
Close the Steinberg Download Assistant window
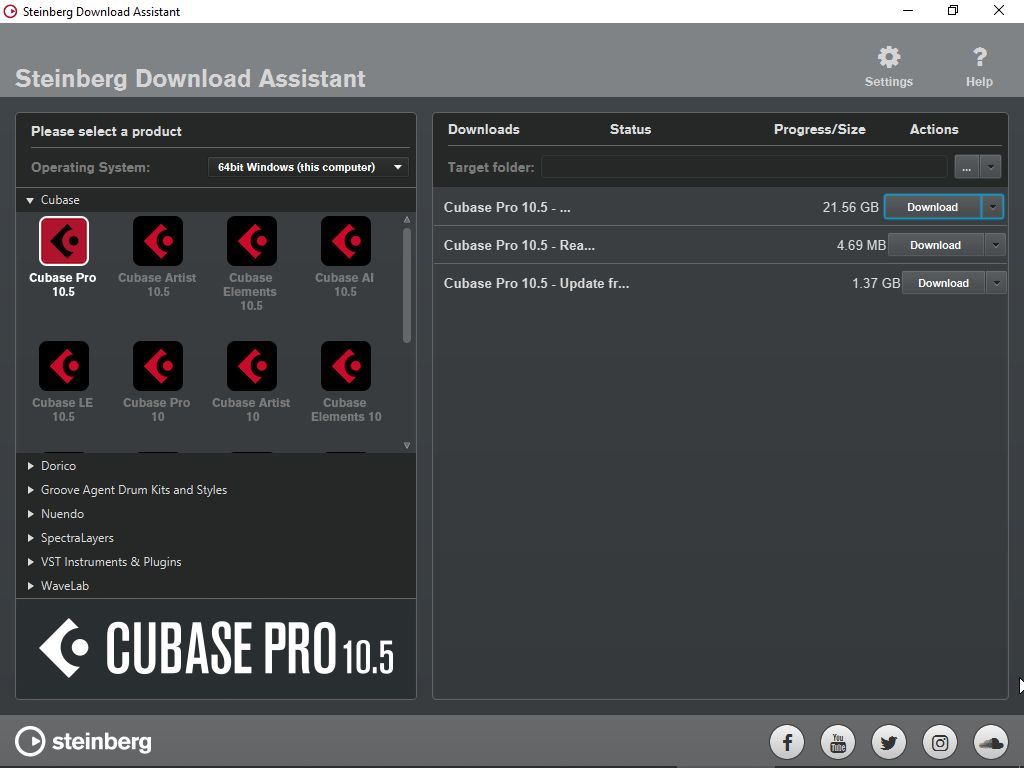coord(999,10)
